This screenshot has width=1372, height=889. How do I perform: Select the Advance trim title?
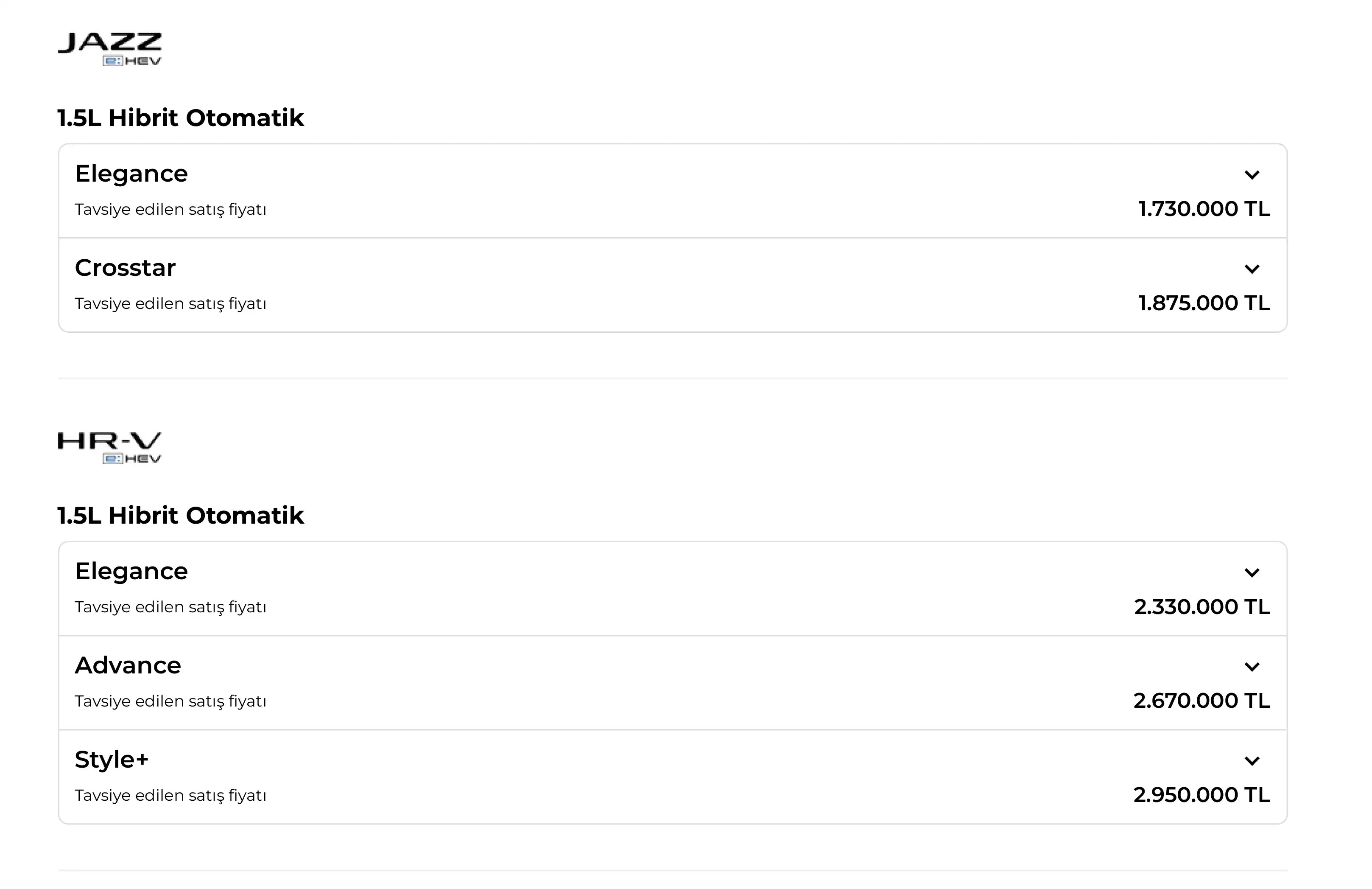click(128, 666)
